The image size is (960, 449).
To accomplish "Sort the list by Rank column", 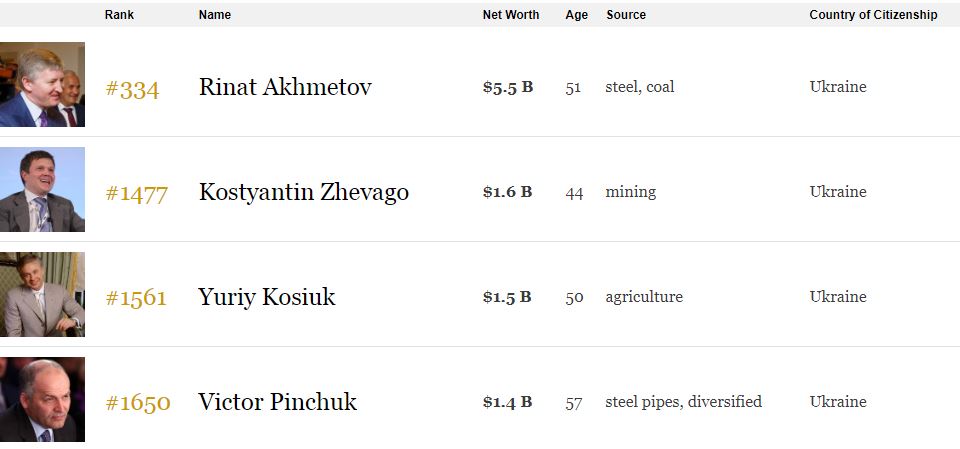I will [x=119, y=15].
